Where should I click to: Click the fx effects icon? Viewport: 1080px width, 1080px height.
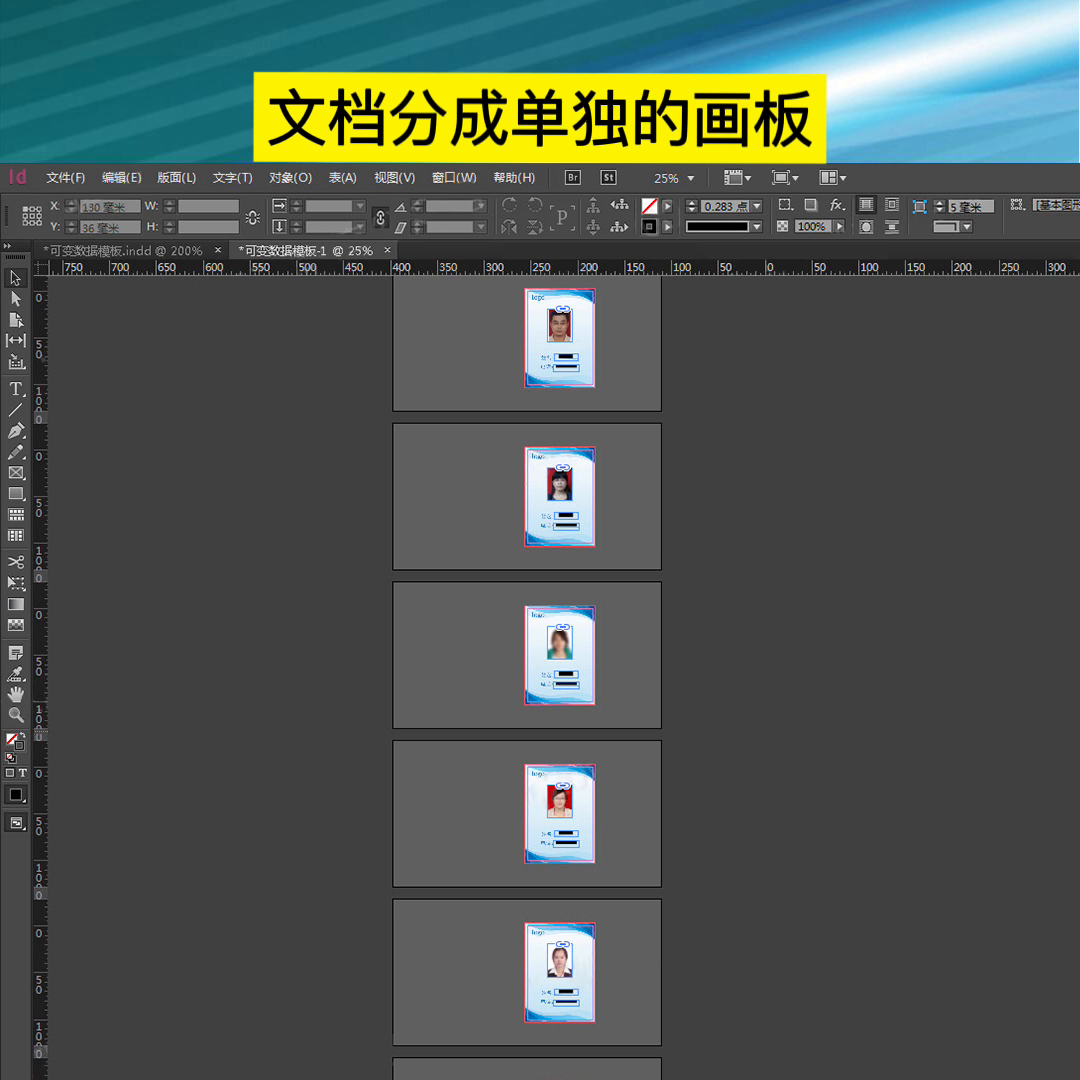point(837,205)
